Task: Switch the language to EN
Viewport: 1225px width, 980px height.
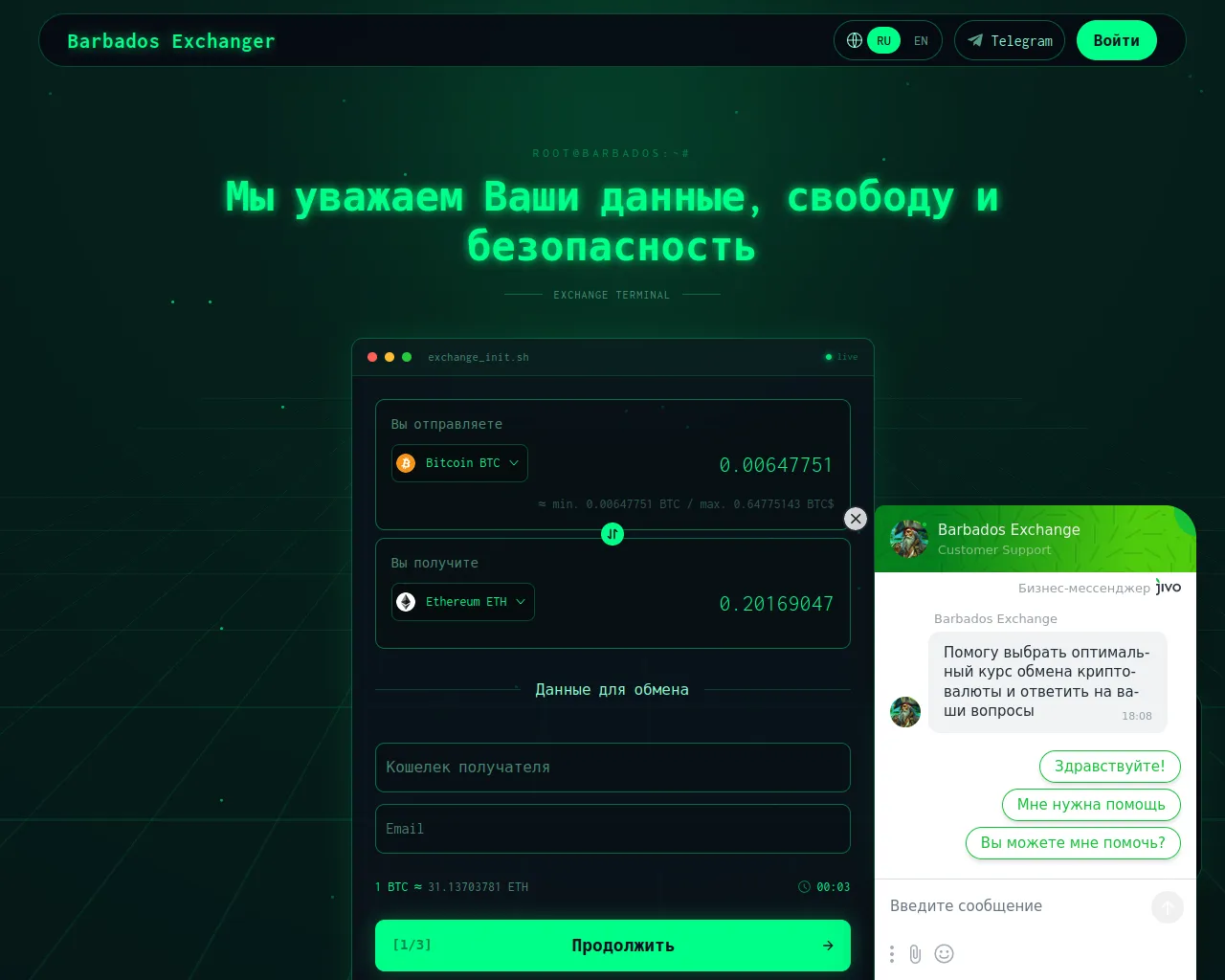Action: [921, 41]
